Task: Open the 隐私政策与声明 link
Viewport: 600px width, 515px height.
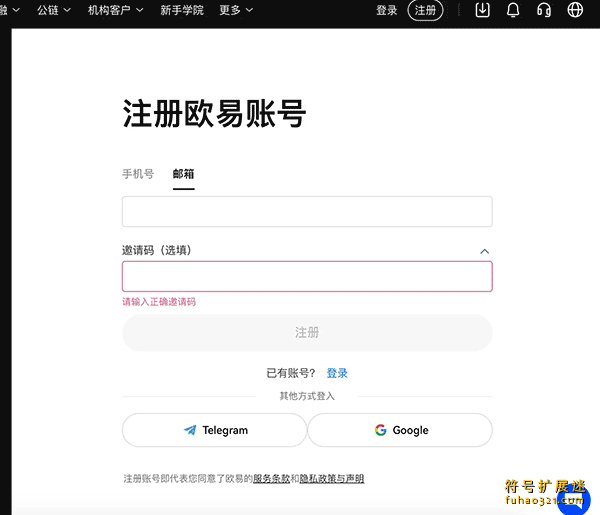Action: click(332, 479)
